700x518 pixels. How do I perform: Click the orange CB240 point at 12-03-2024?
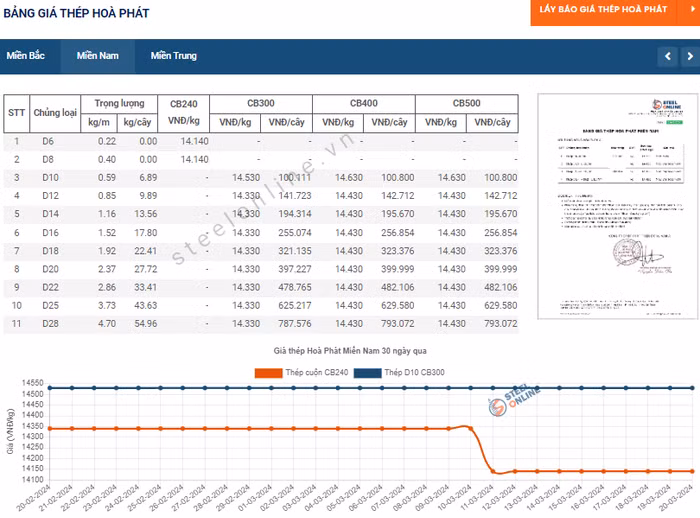[x=515, y=471]
